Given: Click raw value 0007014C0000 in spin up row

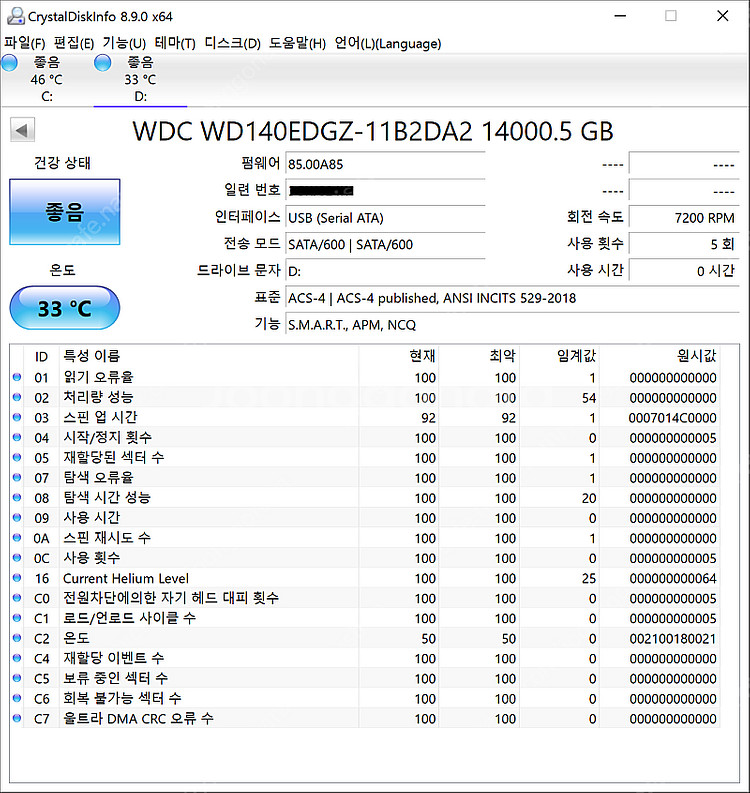Looking at the screenshot, I should 672,418.
